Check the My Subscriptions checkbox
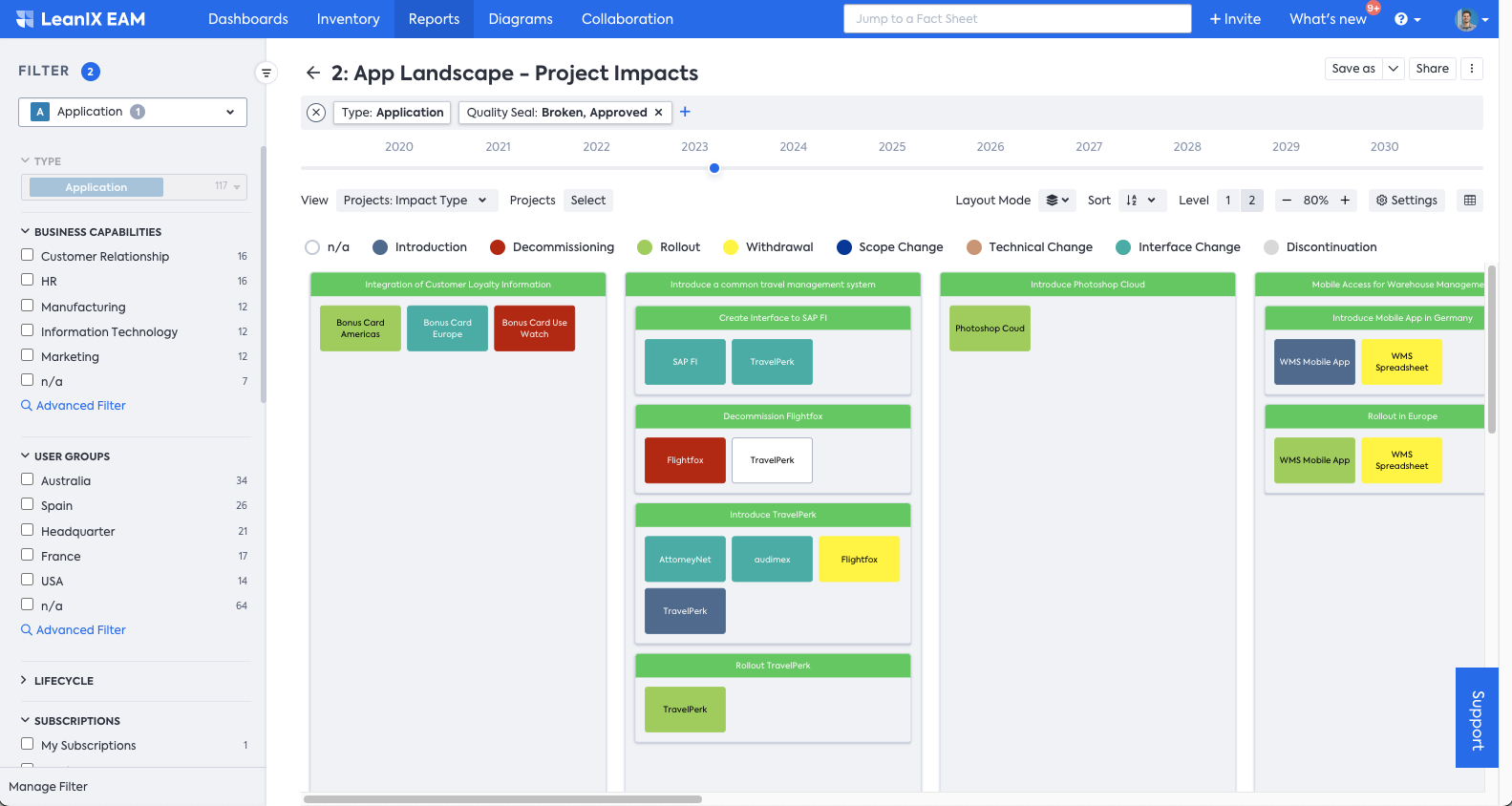 (x=28, y=745)
